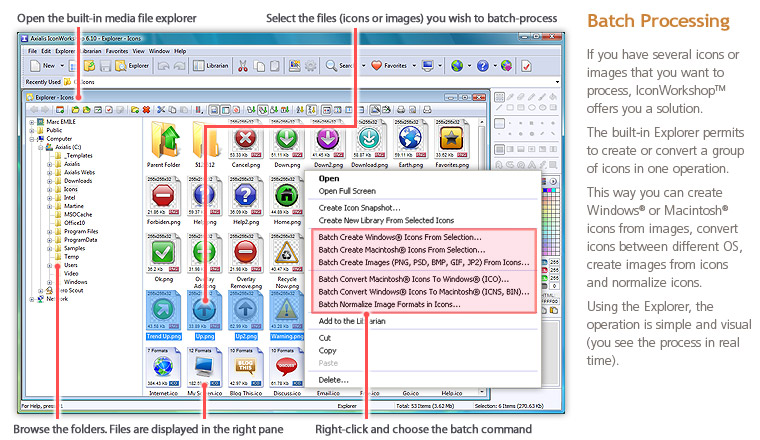This screenshot has height=440, width=760.
Task: Expand the Program Files folder node
Action: click(49, 232)
